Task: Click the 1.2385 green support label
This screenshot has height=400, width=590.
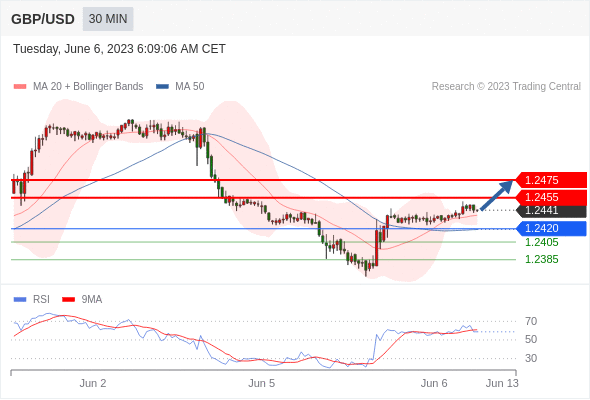Action: [x=541, y=259]
